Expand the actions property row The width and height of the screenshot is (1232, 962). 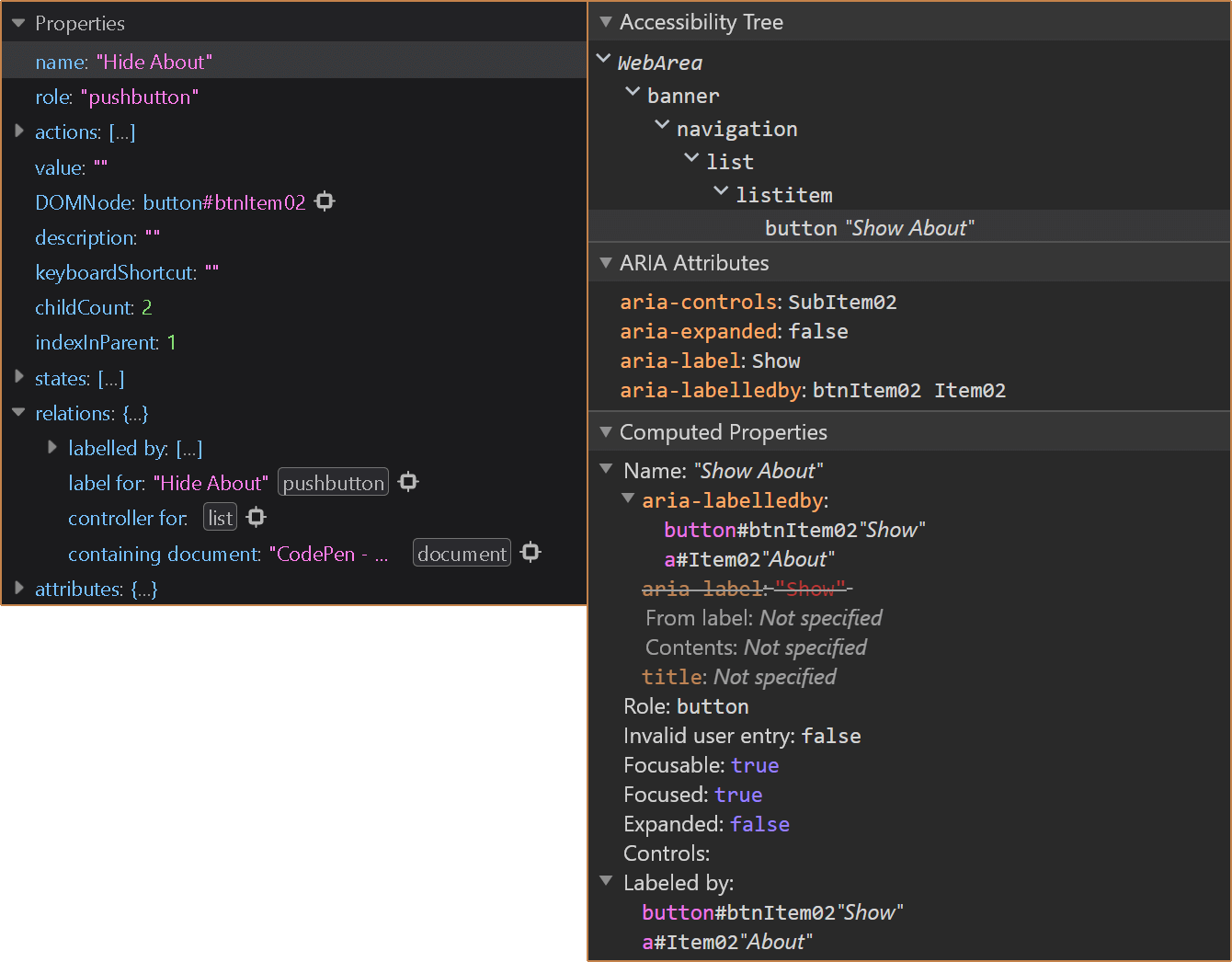click(19, 132)
